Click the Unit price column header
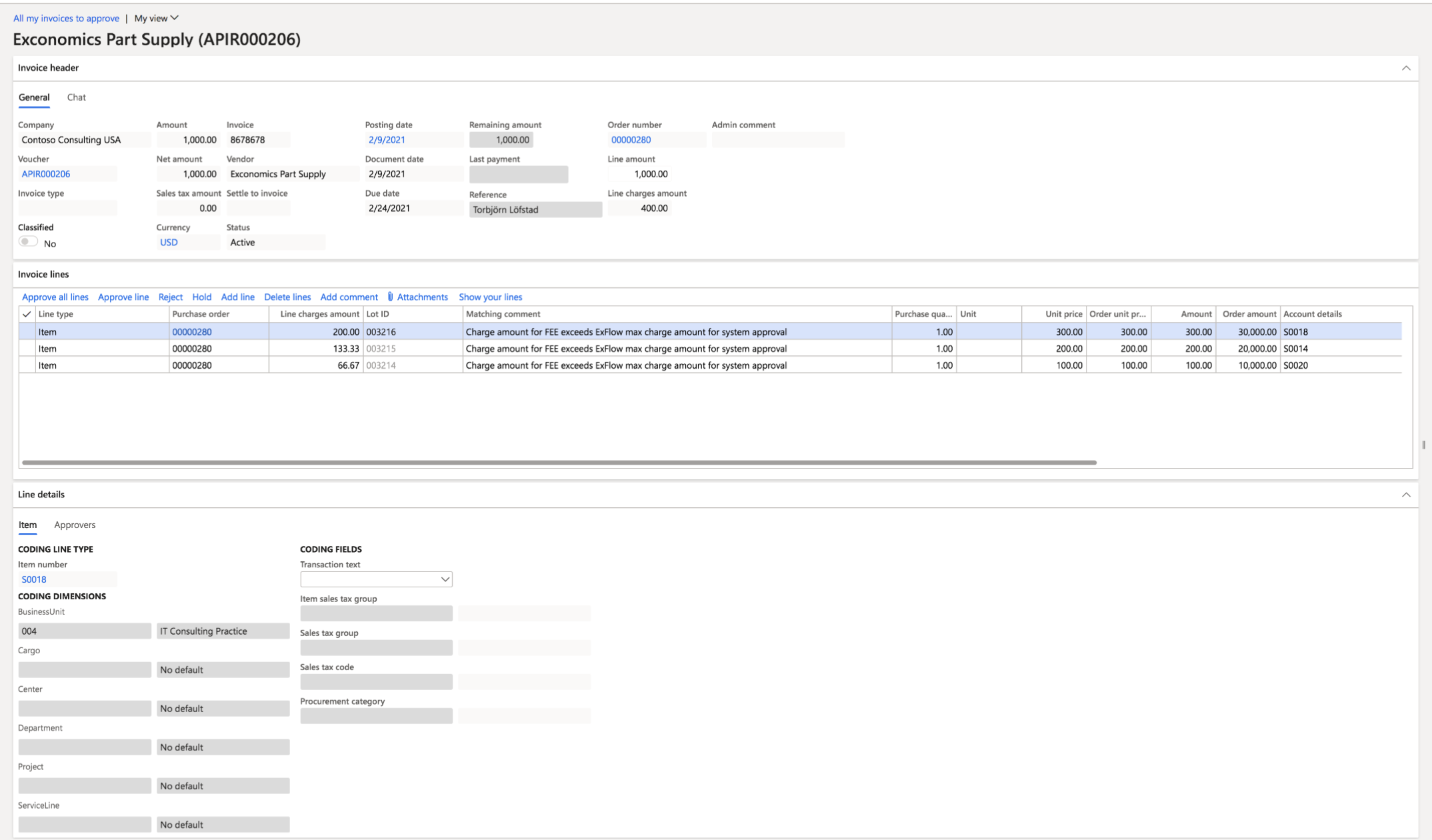1432x840 pixels. pyautogui.click(x=1054, y=314)
